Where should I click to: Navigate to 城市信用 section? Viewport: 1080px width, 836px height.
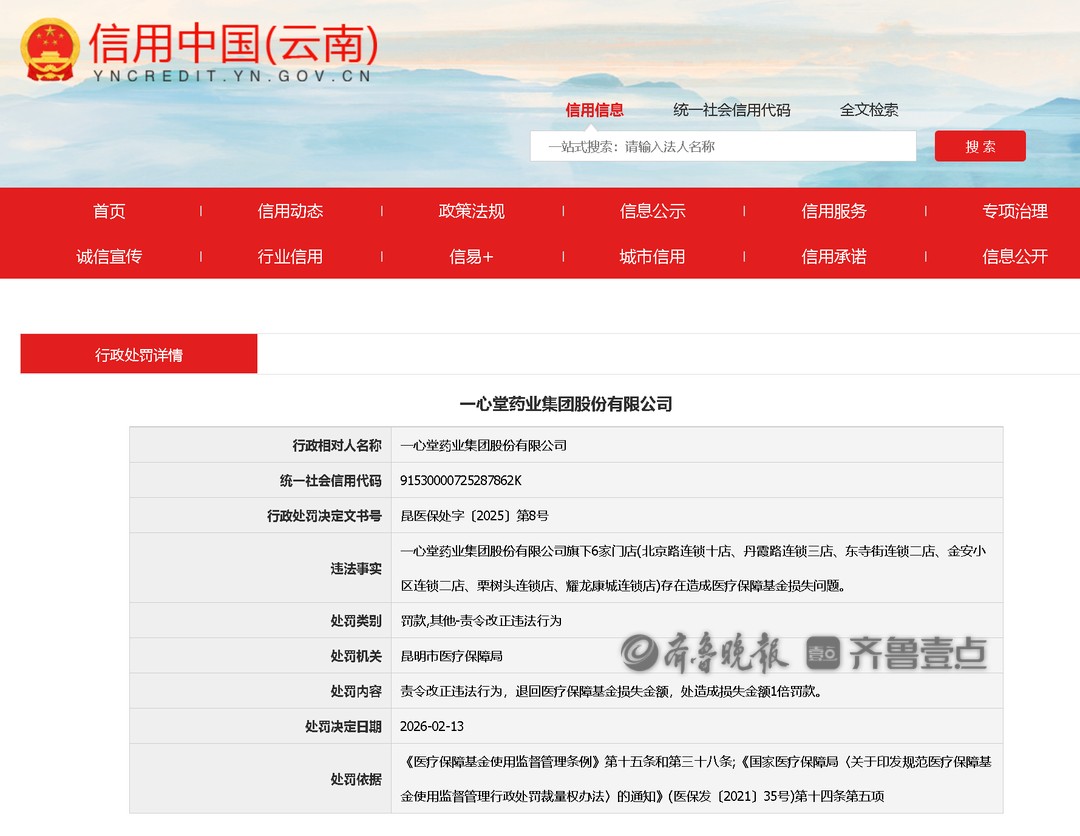(652, 256)
